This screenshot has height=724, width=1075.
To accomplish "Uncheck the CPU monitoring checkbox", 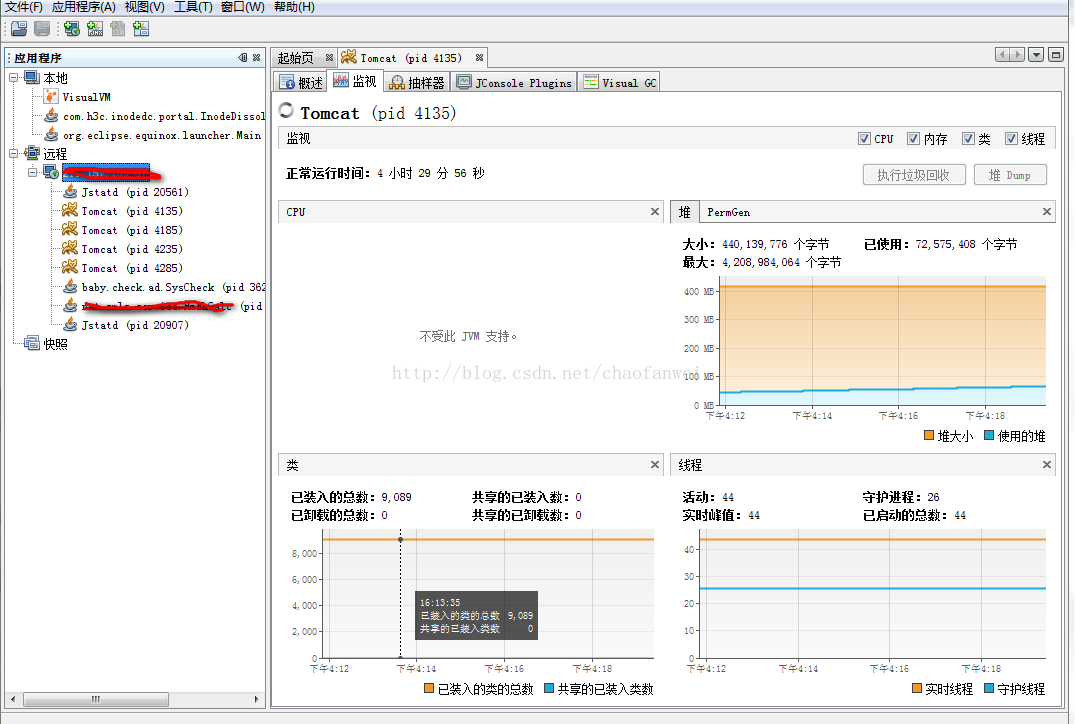I will coord(865,138).
